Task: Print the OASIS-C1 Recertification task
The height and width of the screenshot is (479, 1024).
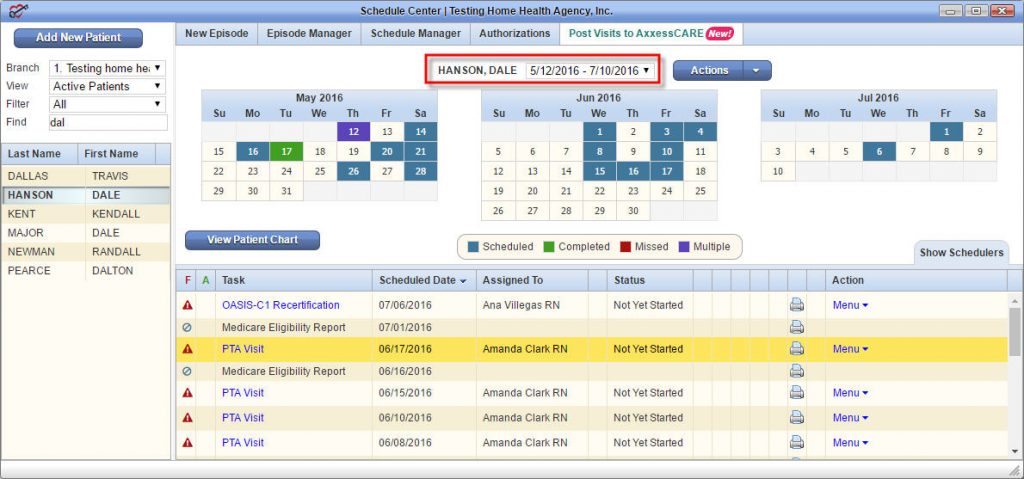Action: pos(796,305)
